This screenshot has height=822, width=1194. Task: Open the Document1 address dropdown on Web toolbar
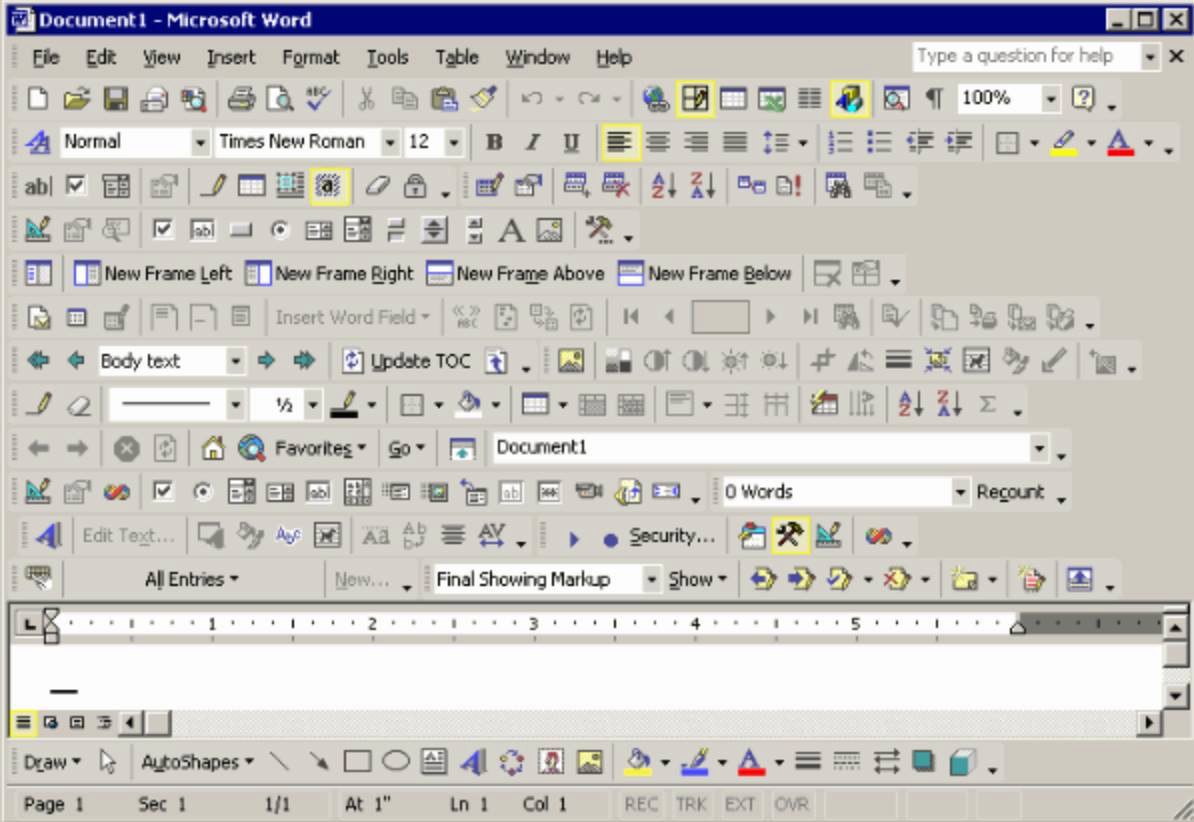point(1039,448)
